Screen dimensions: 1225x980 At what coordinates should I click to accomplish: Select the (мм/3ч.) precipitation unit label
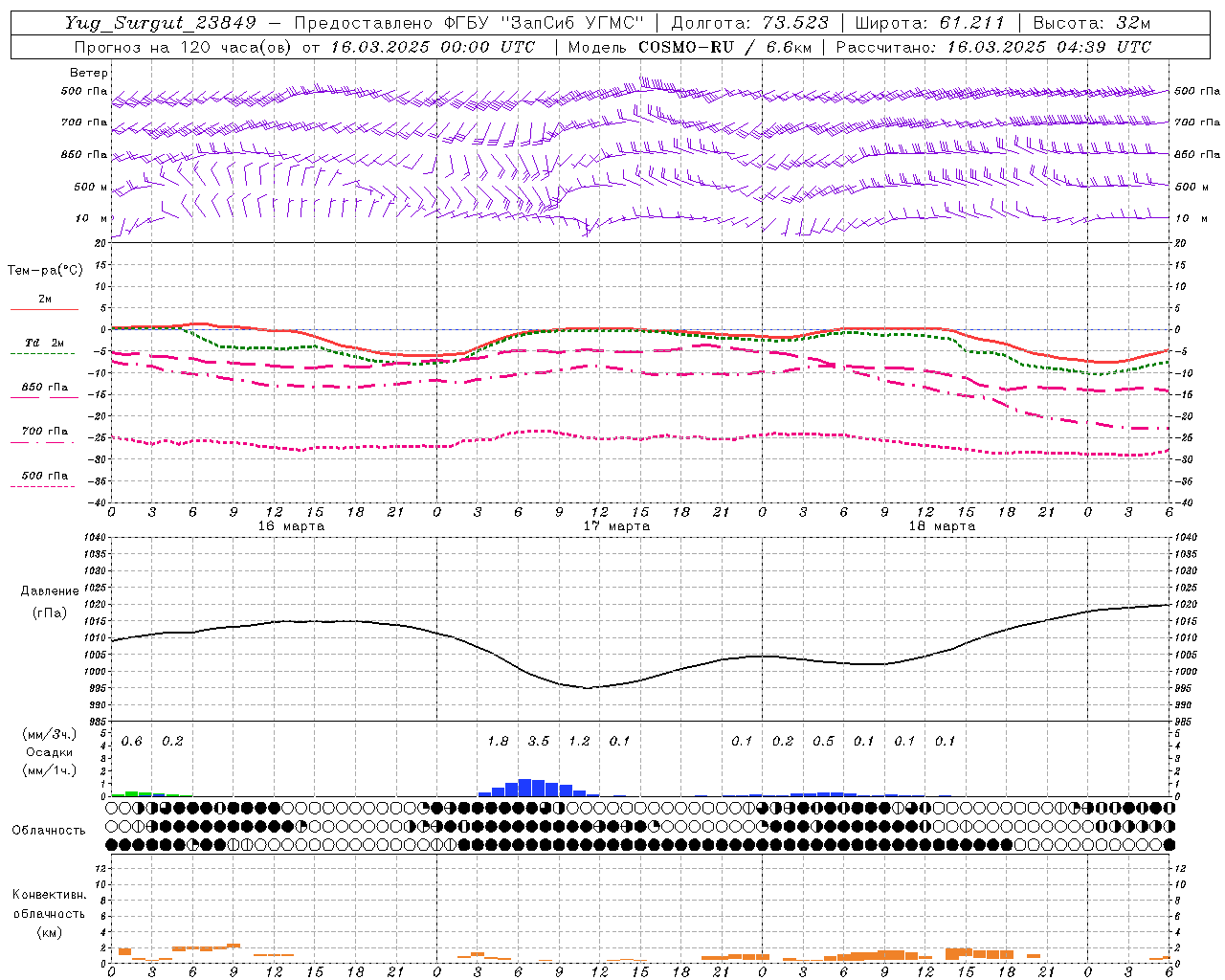pyautogui.click(x=50, y=734)
